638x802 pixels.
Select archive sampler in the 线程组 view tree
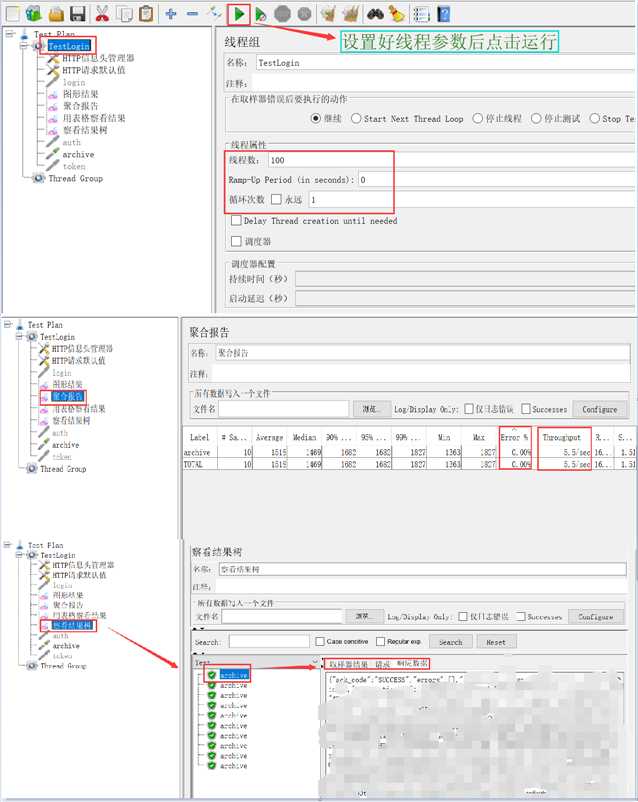point(78,154)
